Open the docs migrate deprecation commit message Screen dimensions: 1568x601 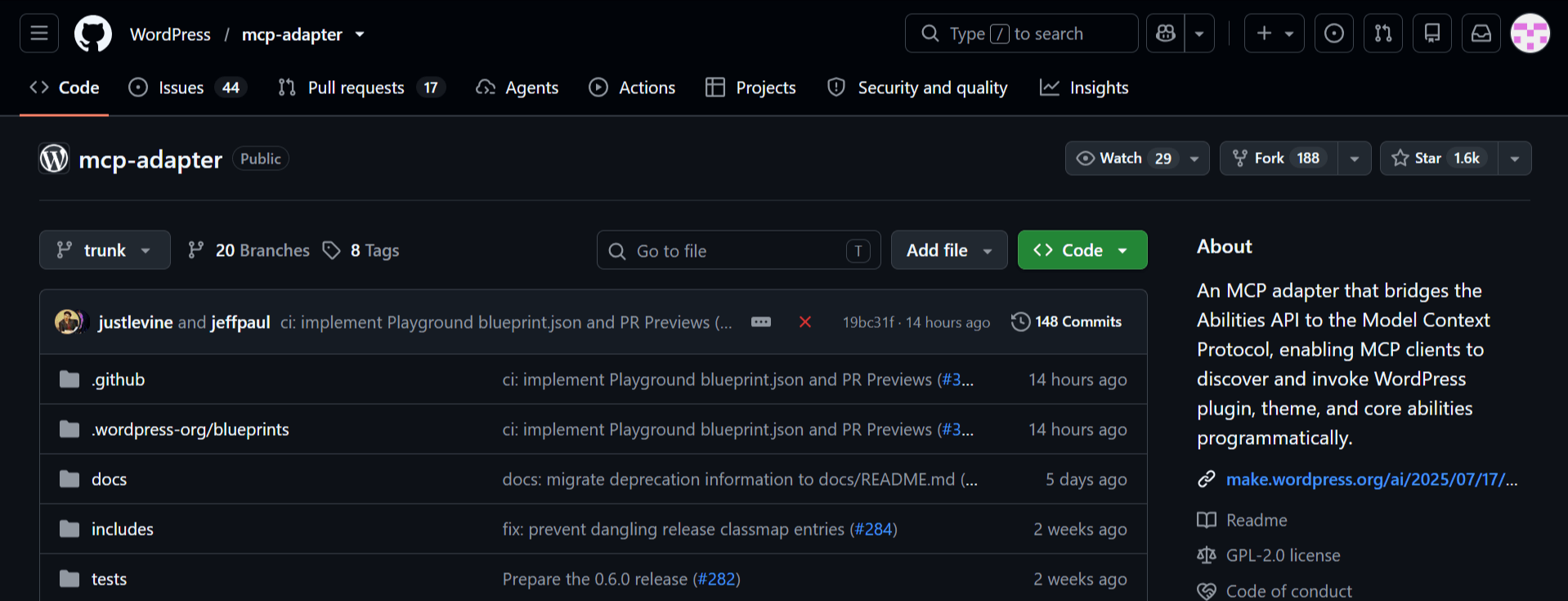[x=740, y=479]
